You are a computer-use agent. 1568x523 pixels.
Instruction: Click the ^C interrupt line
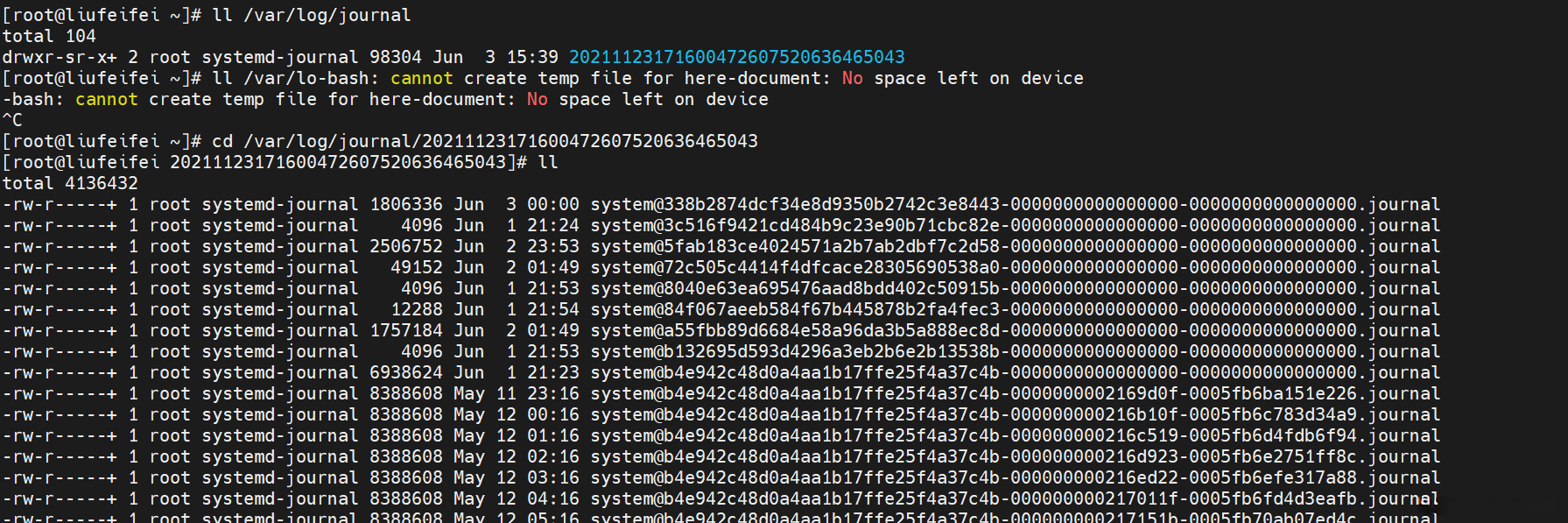tap(12, 120)
